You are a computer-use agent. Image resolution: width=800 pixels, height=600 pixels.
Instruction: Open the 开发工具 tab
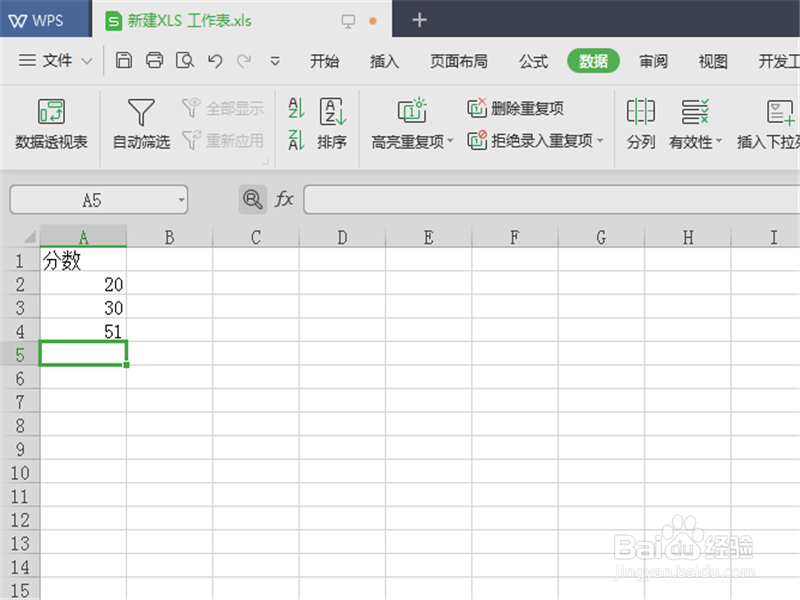pyautogui.click(x=779, y=62)
